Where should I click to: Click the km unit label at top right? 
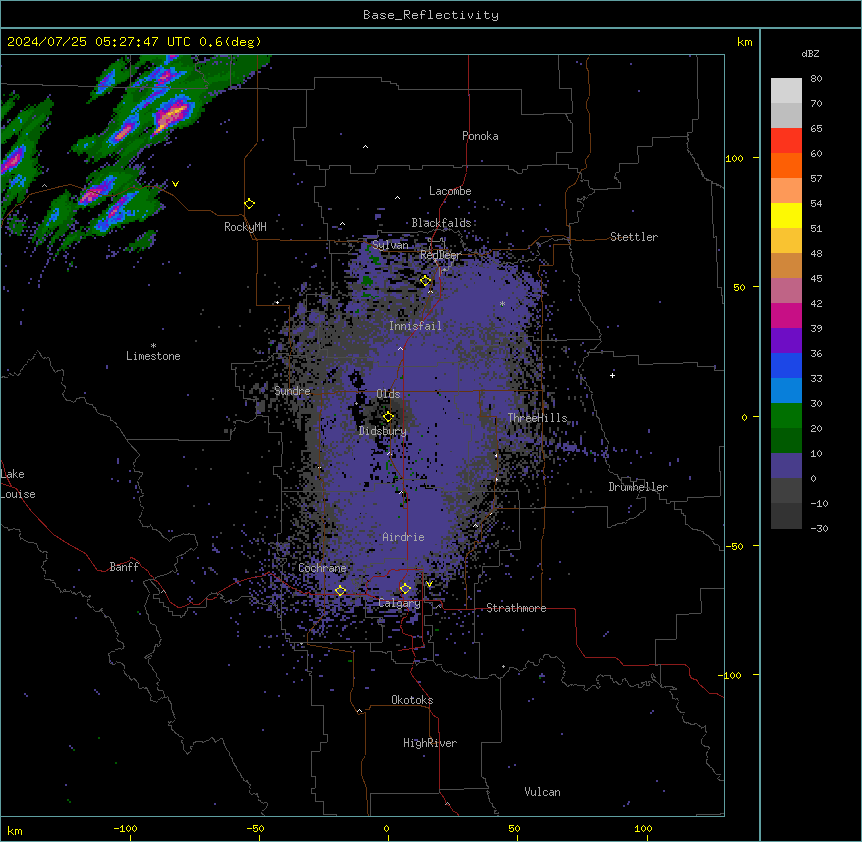(744, 42)
